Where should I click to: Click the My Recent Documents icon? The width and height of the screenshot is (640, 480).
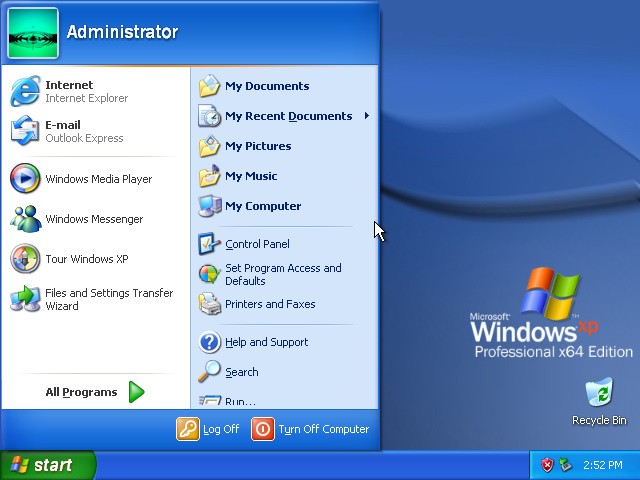(209, 116)
